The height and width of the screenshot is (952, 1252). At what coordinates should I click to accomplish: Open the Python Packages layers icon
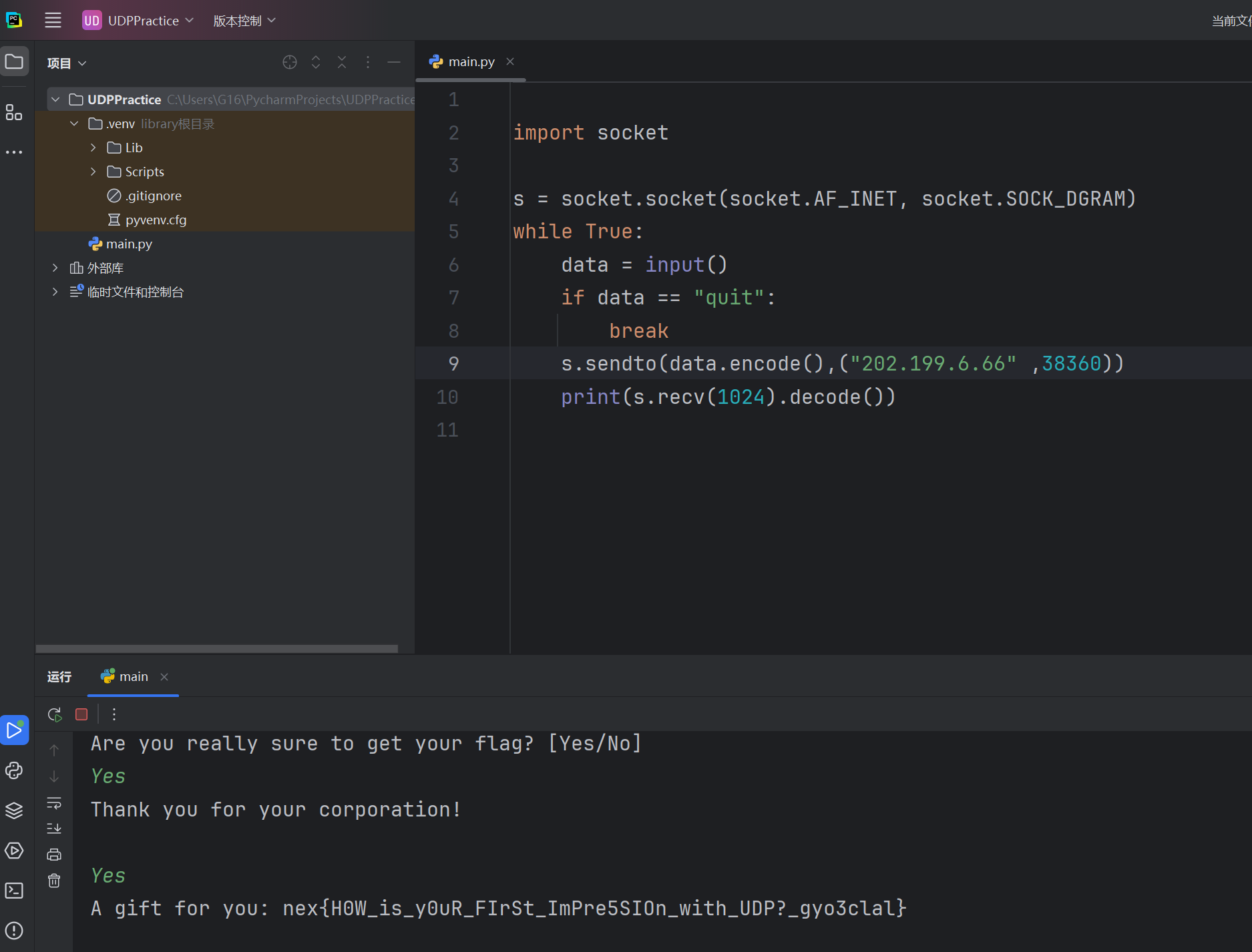pos(14,810)
